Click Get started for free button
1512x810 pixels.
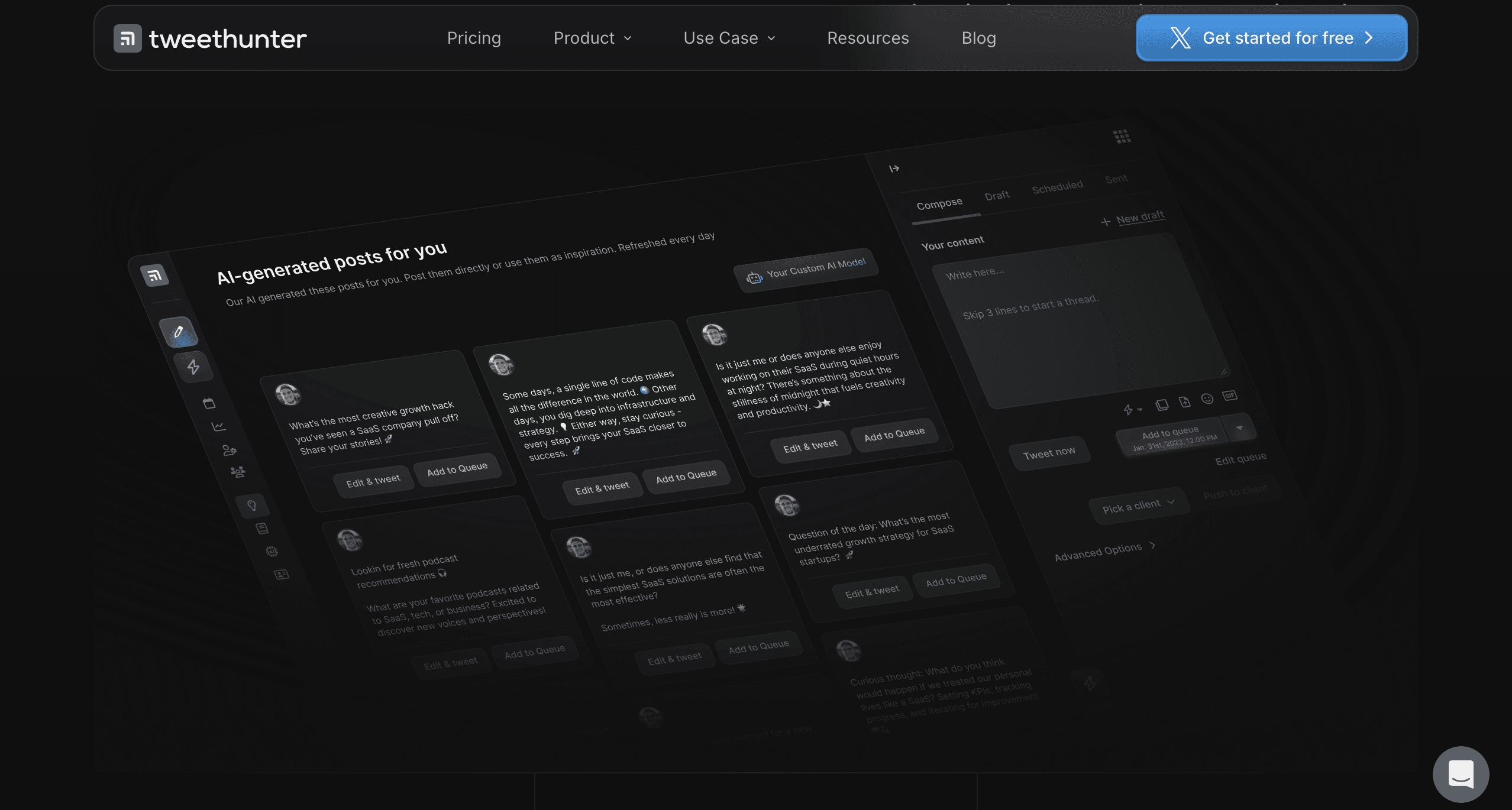click(x=1271, y=38)
